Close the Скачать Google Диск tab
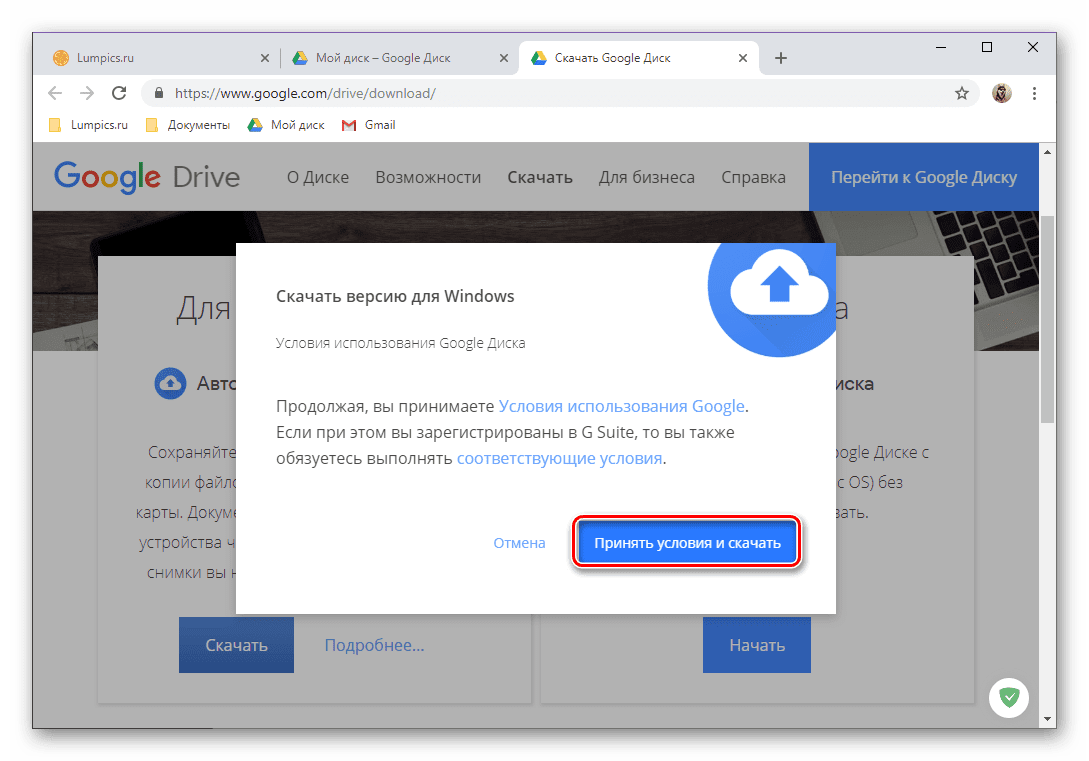1089x761 pixels. click(x=742, y=58)
